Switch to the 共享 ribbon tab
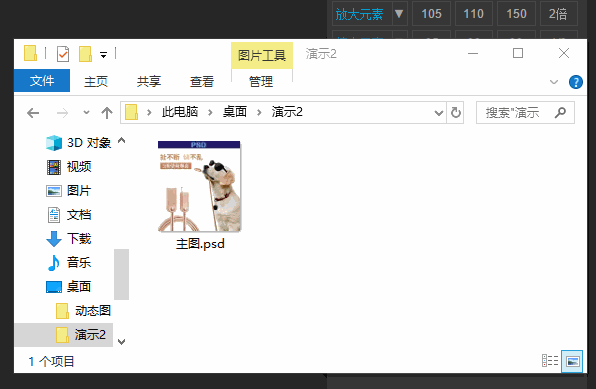 tap(149, 81)
